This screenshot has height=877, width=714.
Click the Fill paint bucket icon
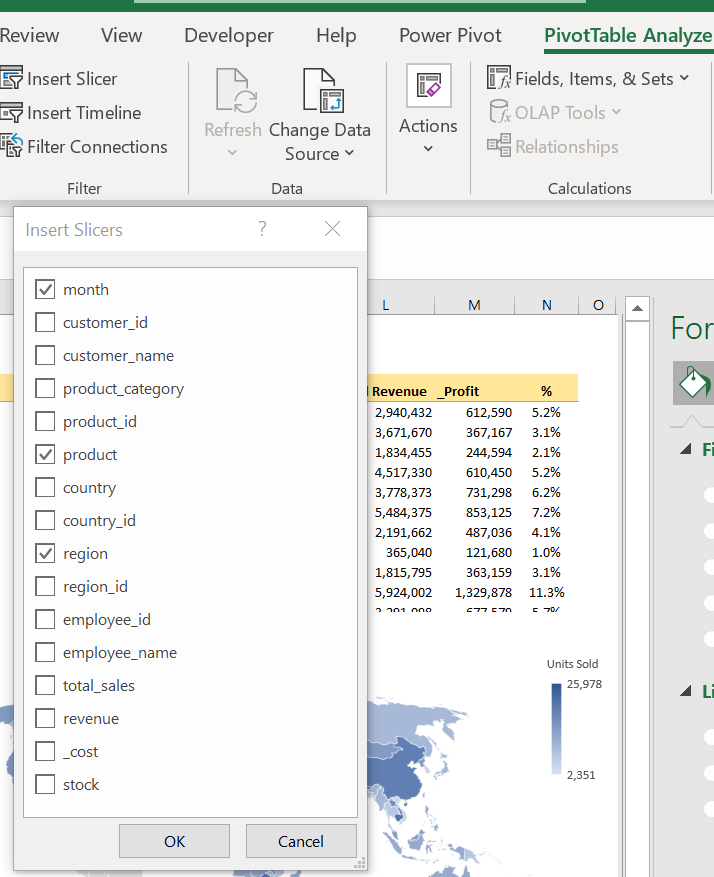click(693, 382)
